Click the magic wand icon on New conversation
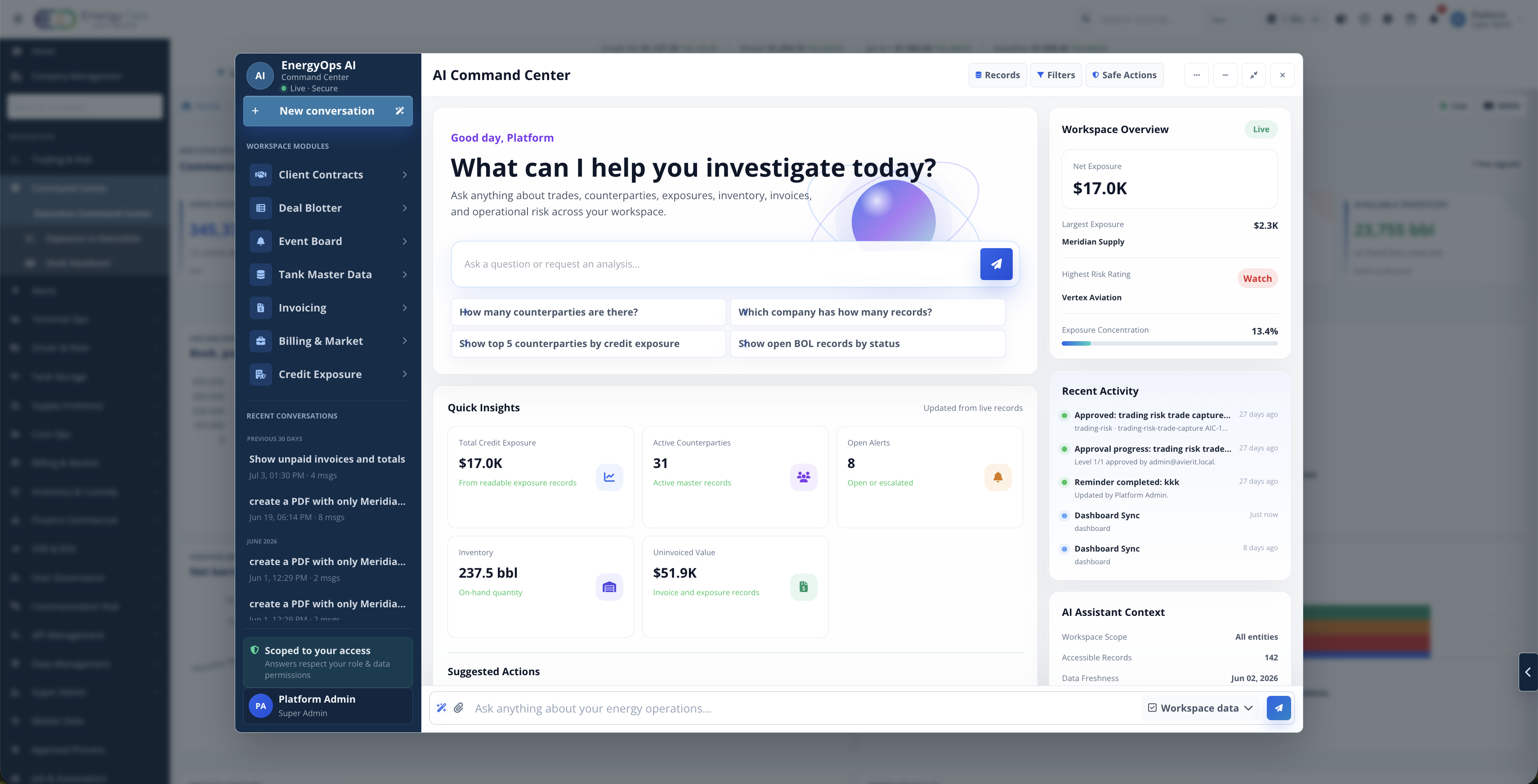This screenshot has height=784, width=1538. click(x=399, y=111)
